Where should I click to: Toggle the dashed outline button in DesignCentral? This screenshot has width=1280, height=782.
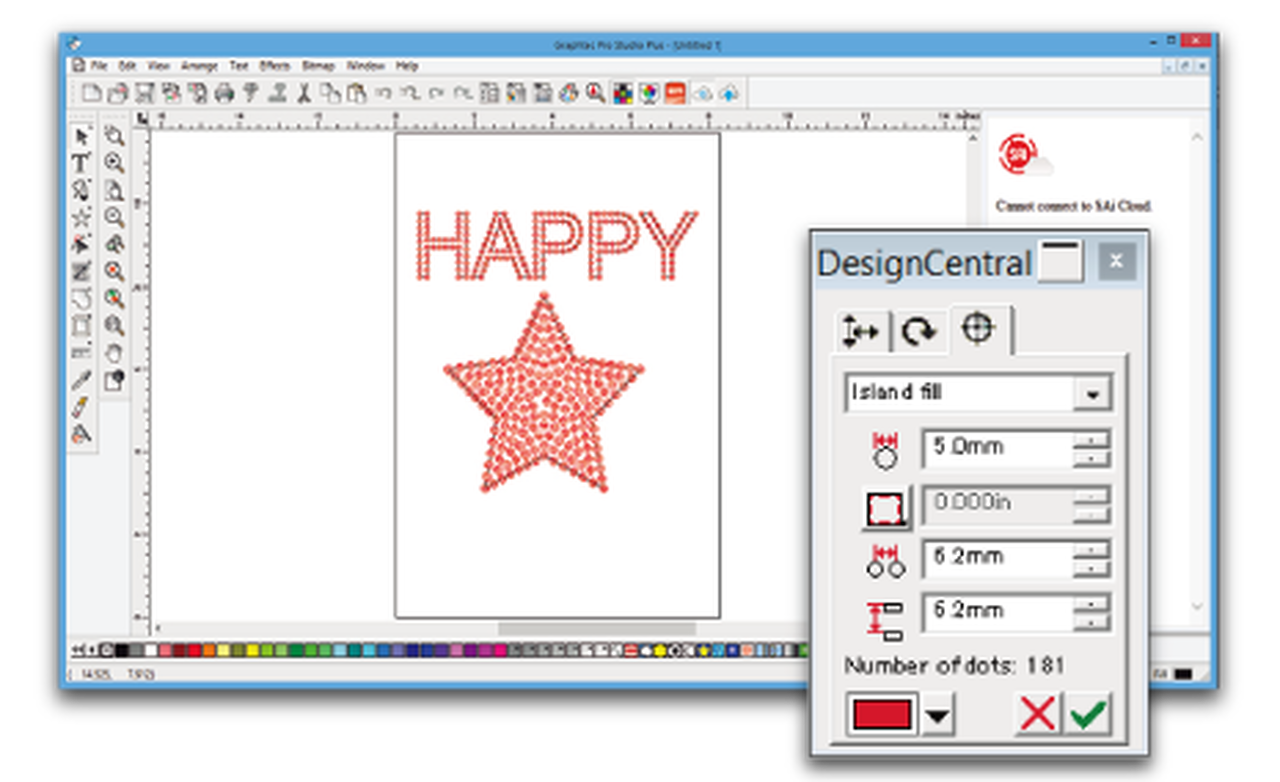point(886,508)
